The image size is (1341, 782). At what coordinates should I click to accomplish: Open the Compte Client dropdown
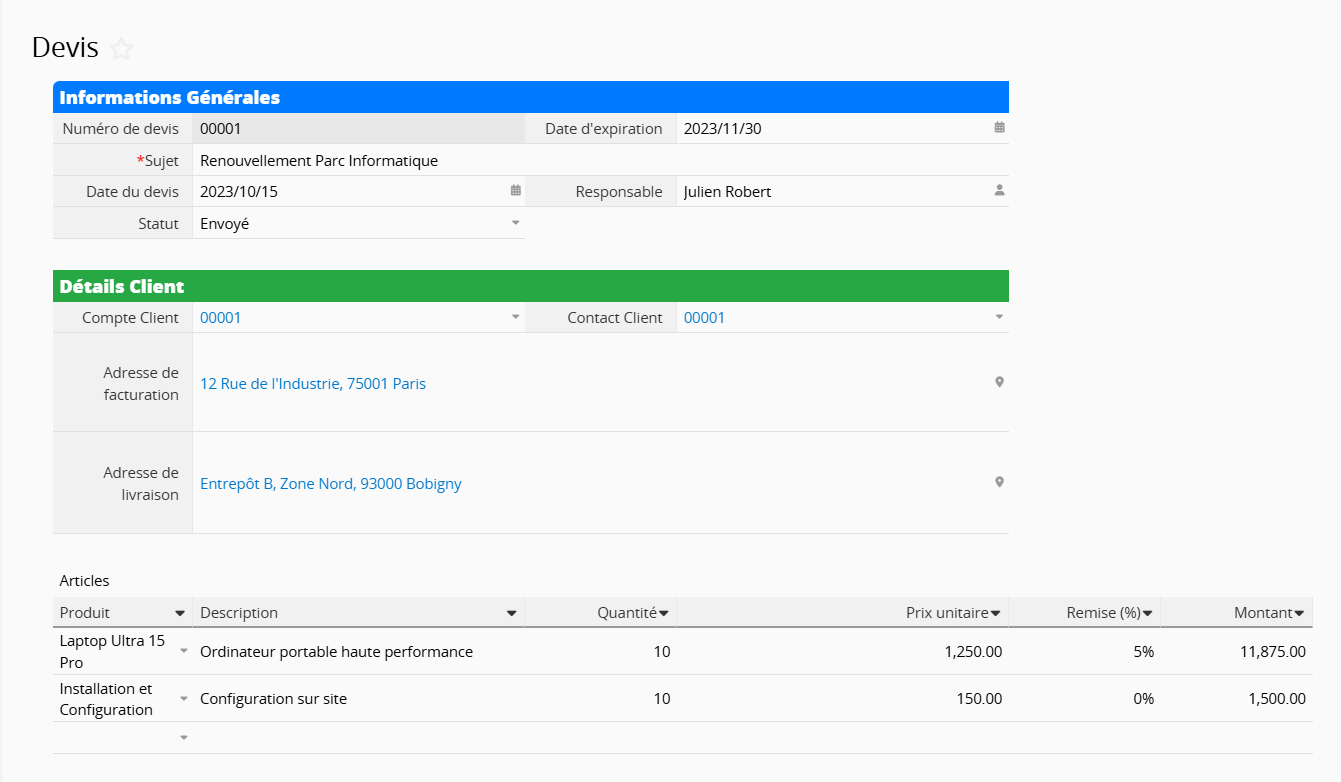[x=516, y=317]
